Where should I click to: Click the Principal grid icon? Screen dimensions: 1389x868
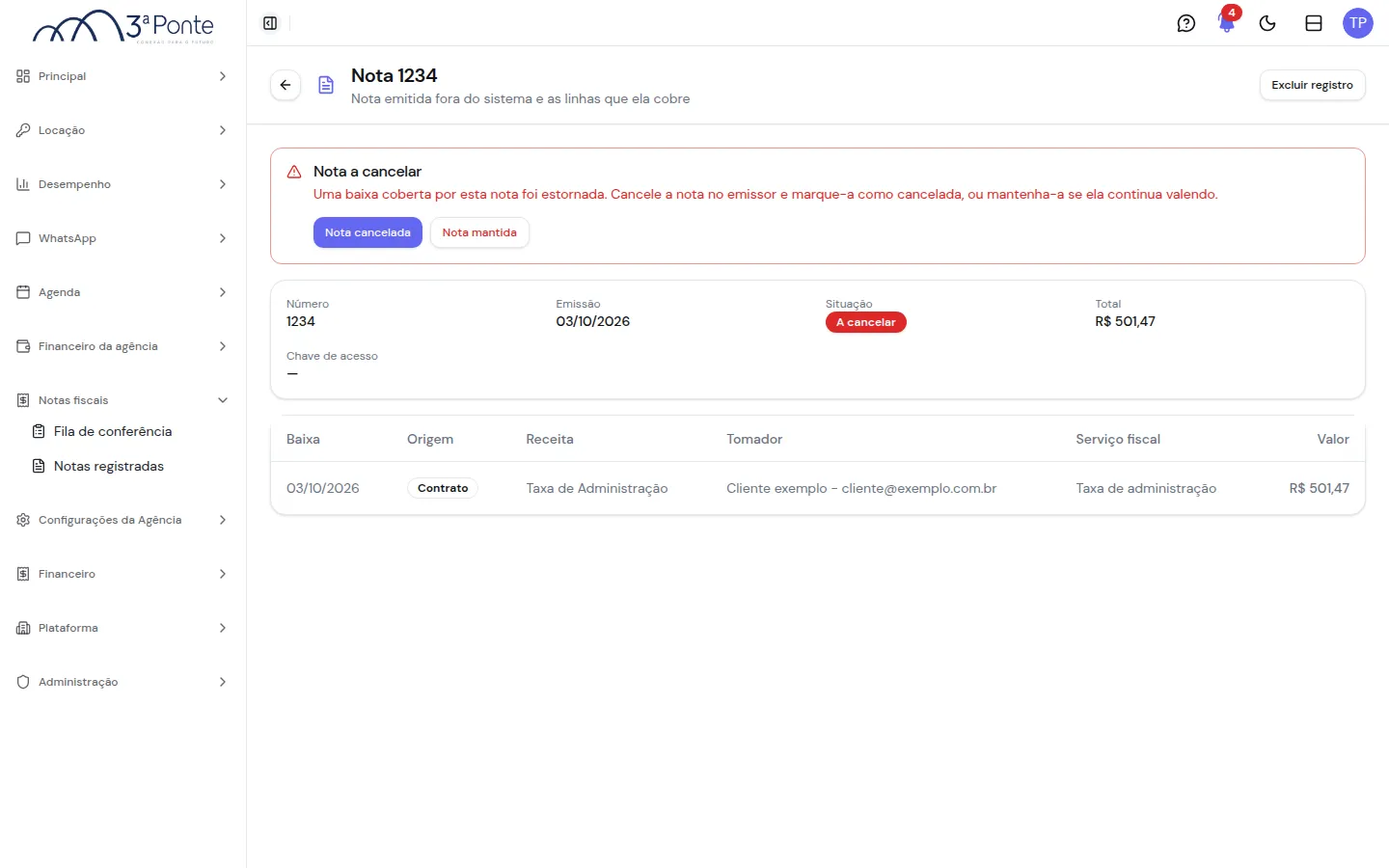[23, 76]
